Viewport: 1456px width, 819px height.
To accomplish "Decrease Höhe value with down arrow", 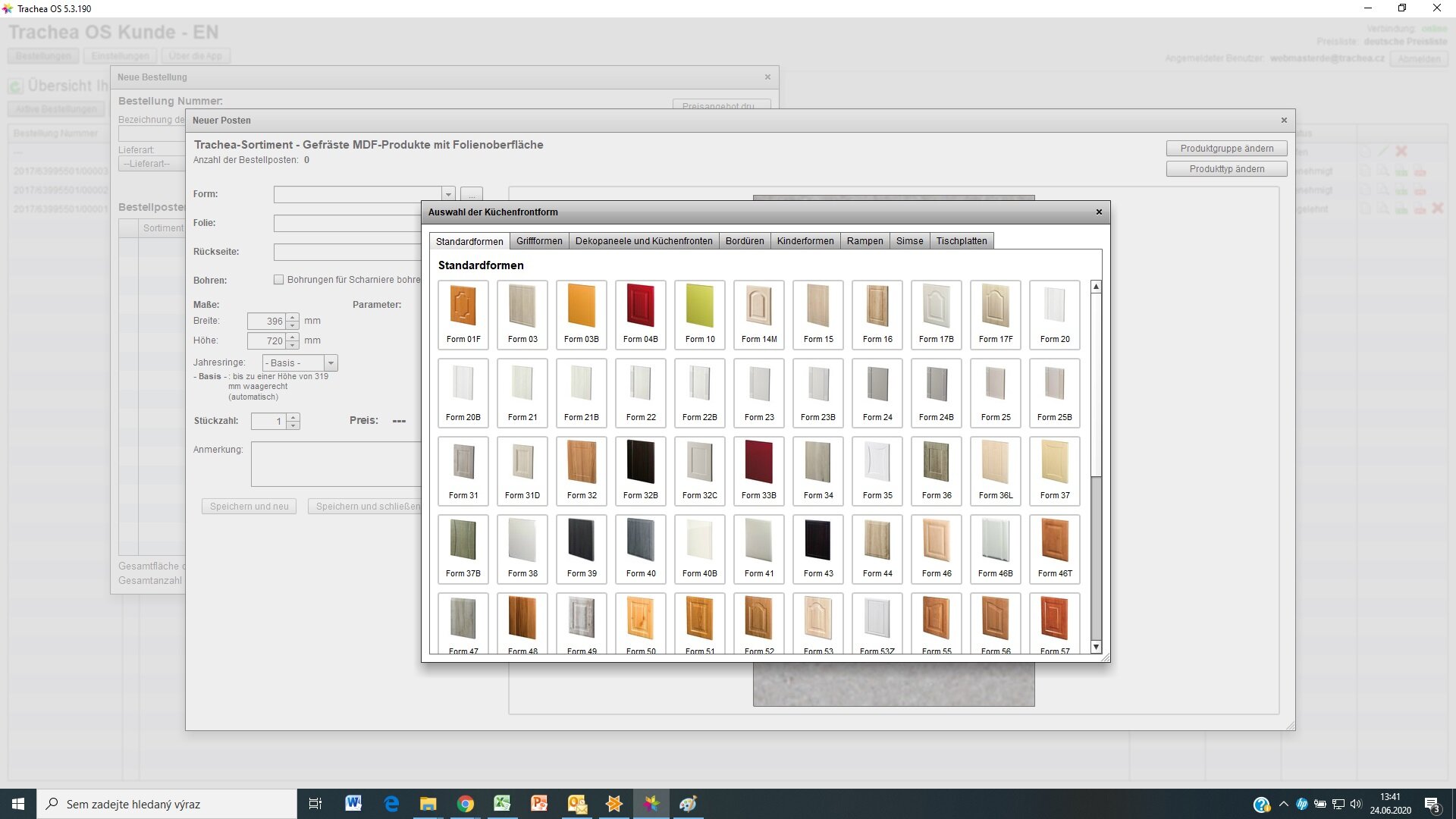I will click(x=293, y=345).
